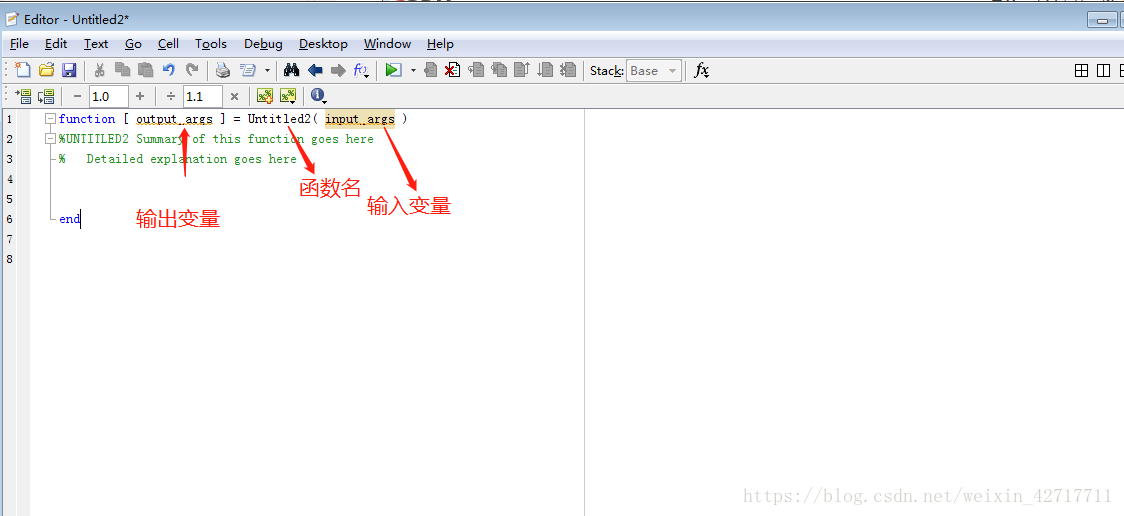The image size is (1124, 516).
Task: Collapse the function code fold on line 1
Action: coord(50,119)
